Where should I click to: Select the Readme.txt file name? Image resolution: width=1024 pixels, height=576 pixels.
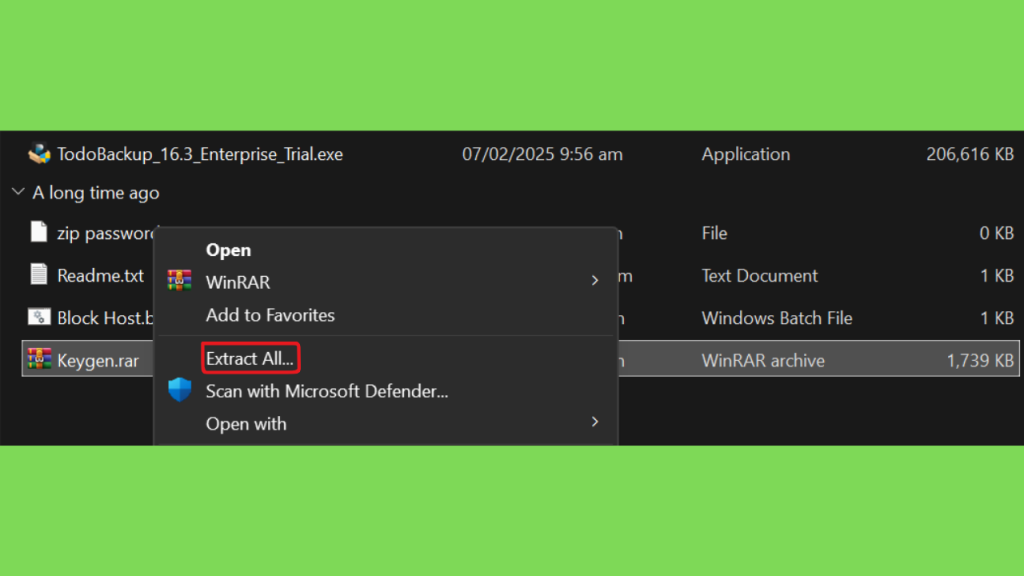101,276
